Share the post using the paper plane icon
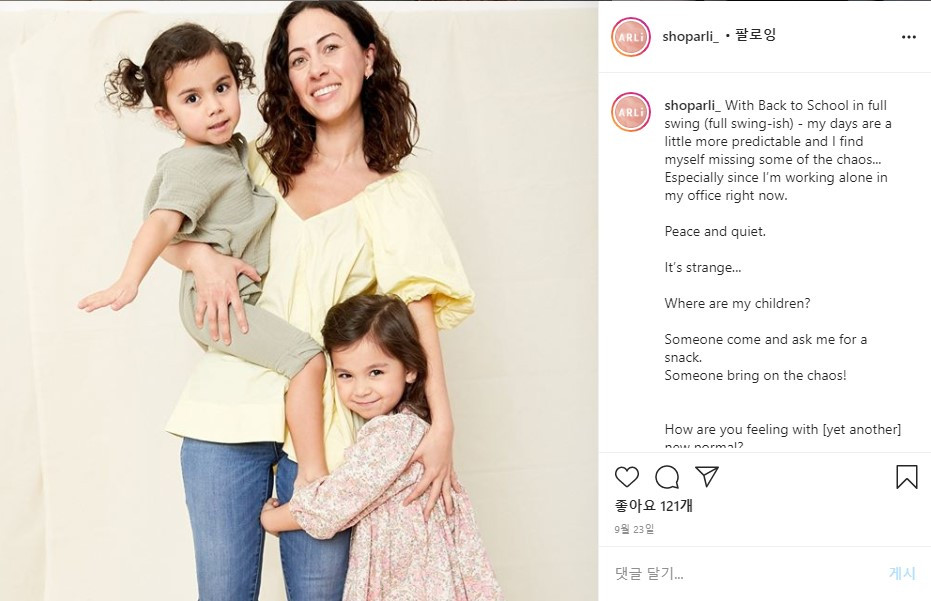Viewport: 931px width, 601px height. tap(707, 476)
